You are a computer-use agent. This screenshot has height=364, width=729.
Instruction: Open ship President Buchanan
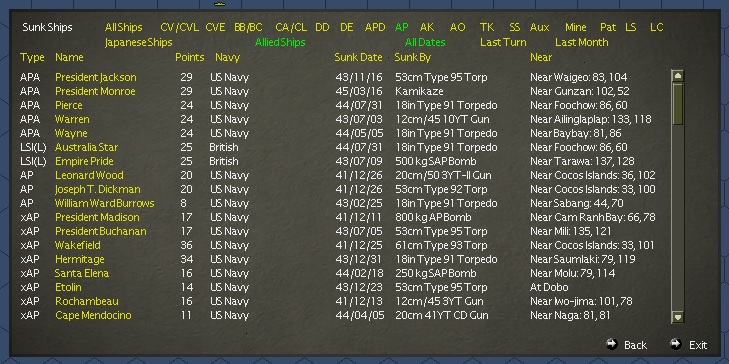tap(101, 231)
